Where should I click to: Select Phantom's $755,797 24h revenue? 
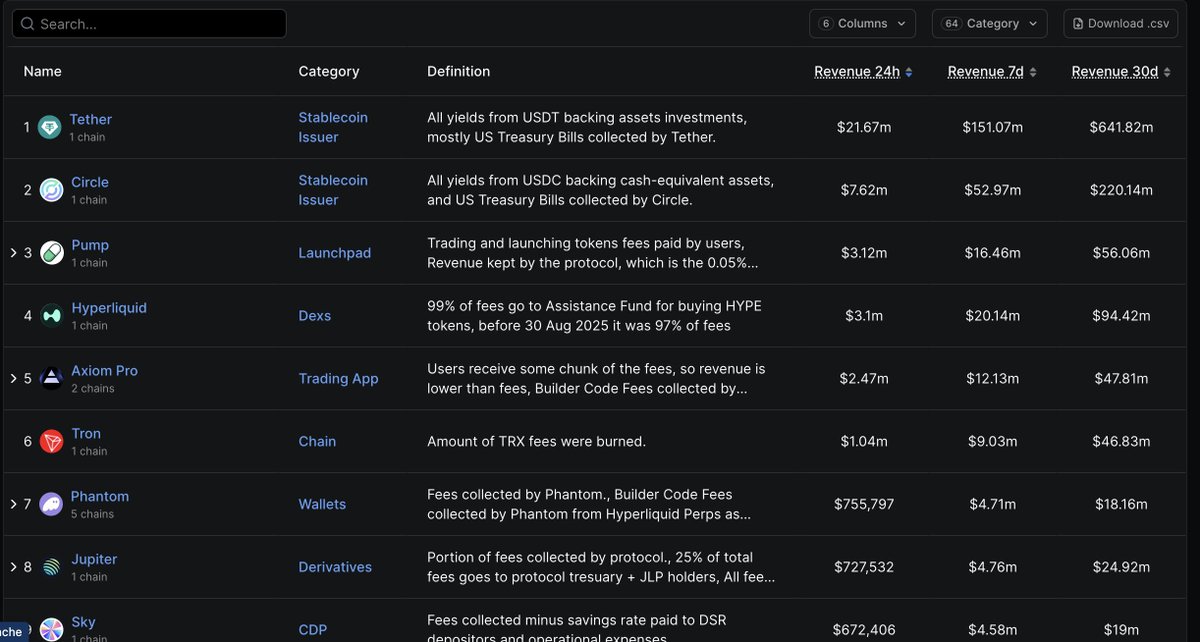tap(864, 504)
